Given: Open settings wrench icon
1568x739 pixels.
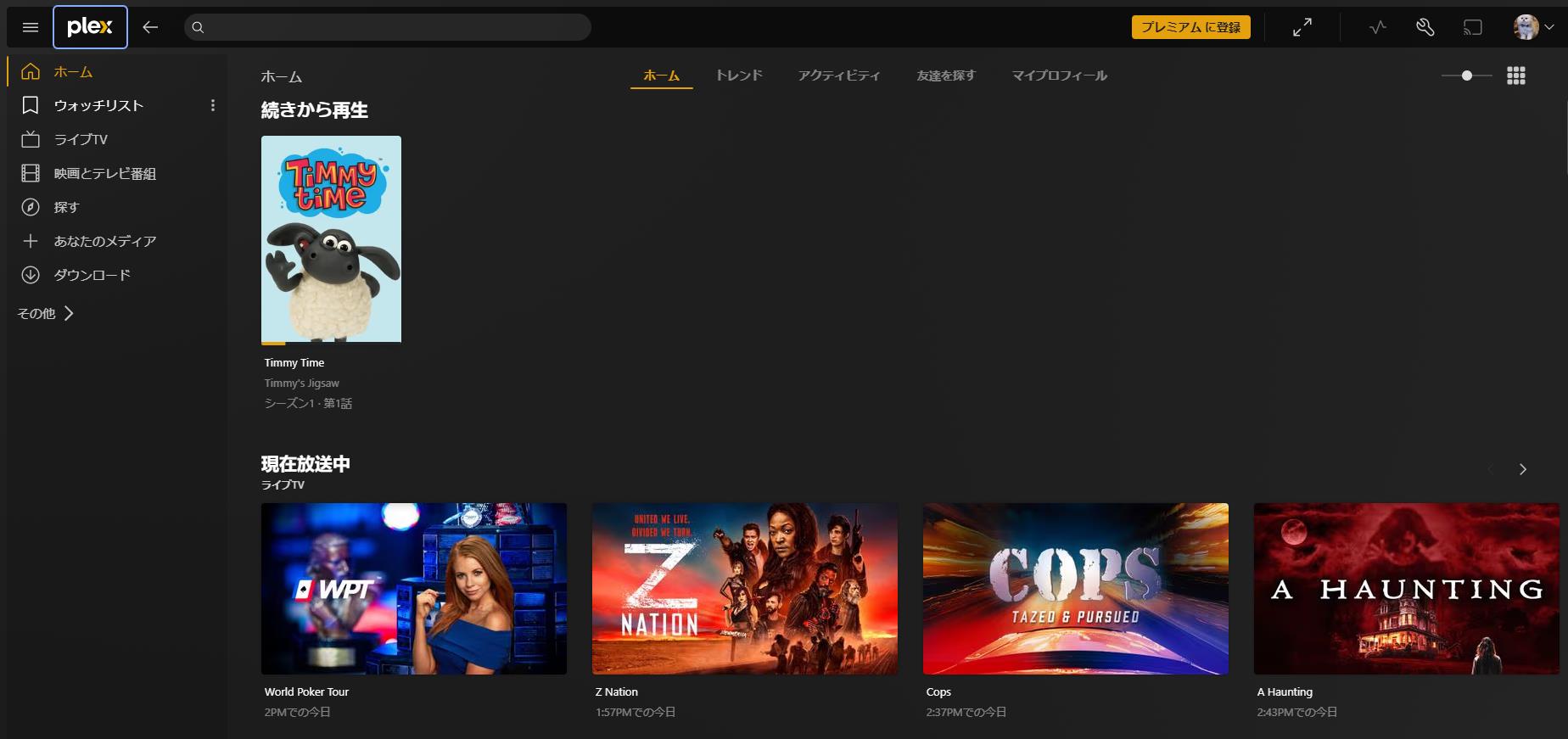Looking at the screenshot, I should pos(1425,27).
